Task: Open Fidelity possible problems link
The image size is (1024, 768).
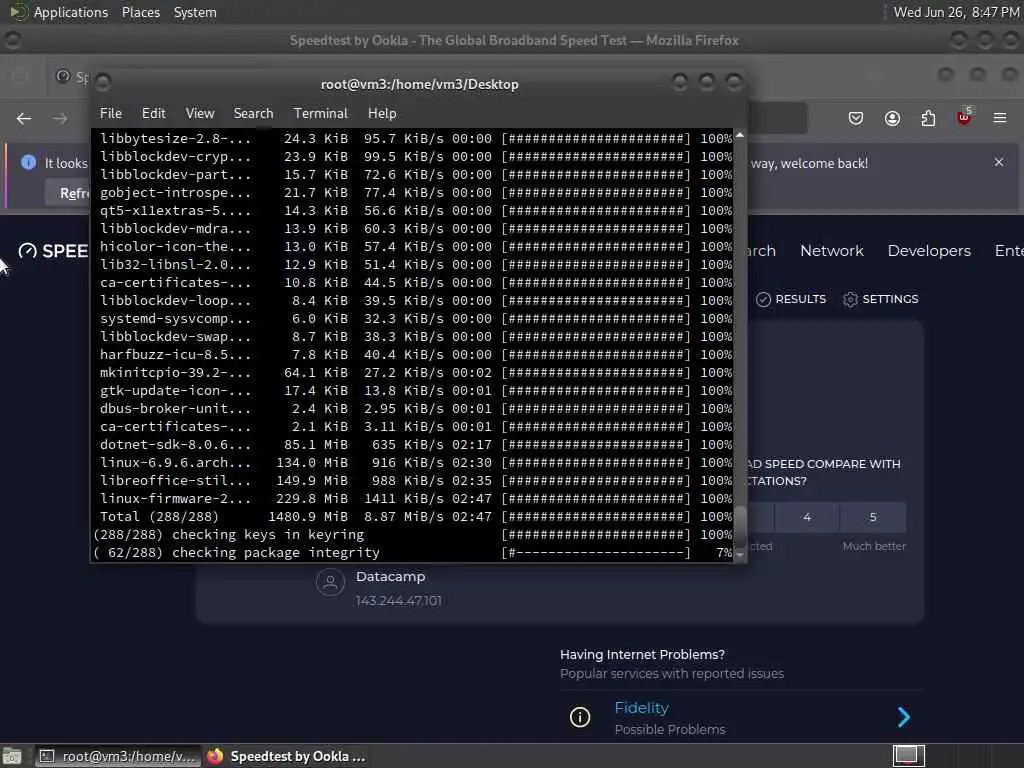Action: click(x=641, y=708)
